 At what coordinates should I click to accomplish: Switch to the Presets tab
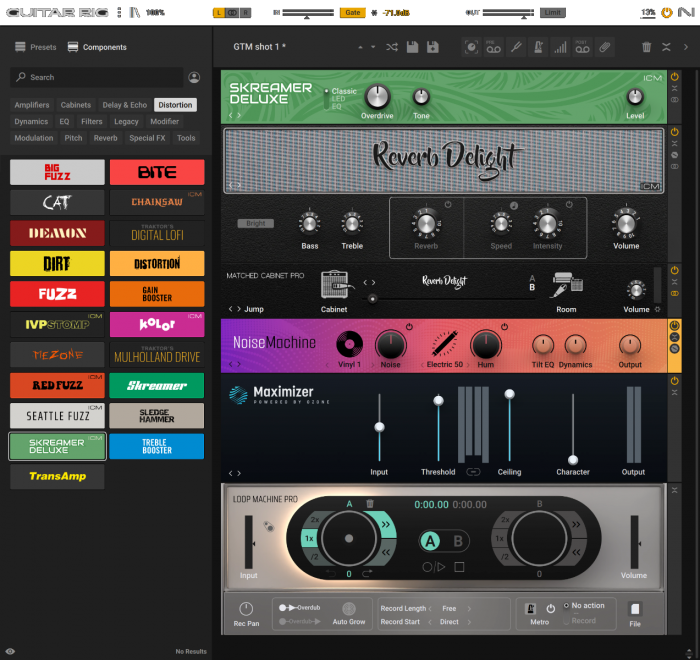point(36,47)
